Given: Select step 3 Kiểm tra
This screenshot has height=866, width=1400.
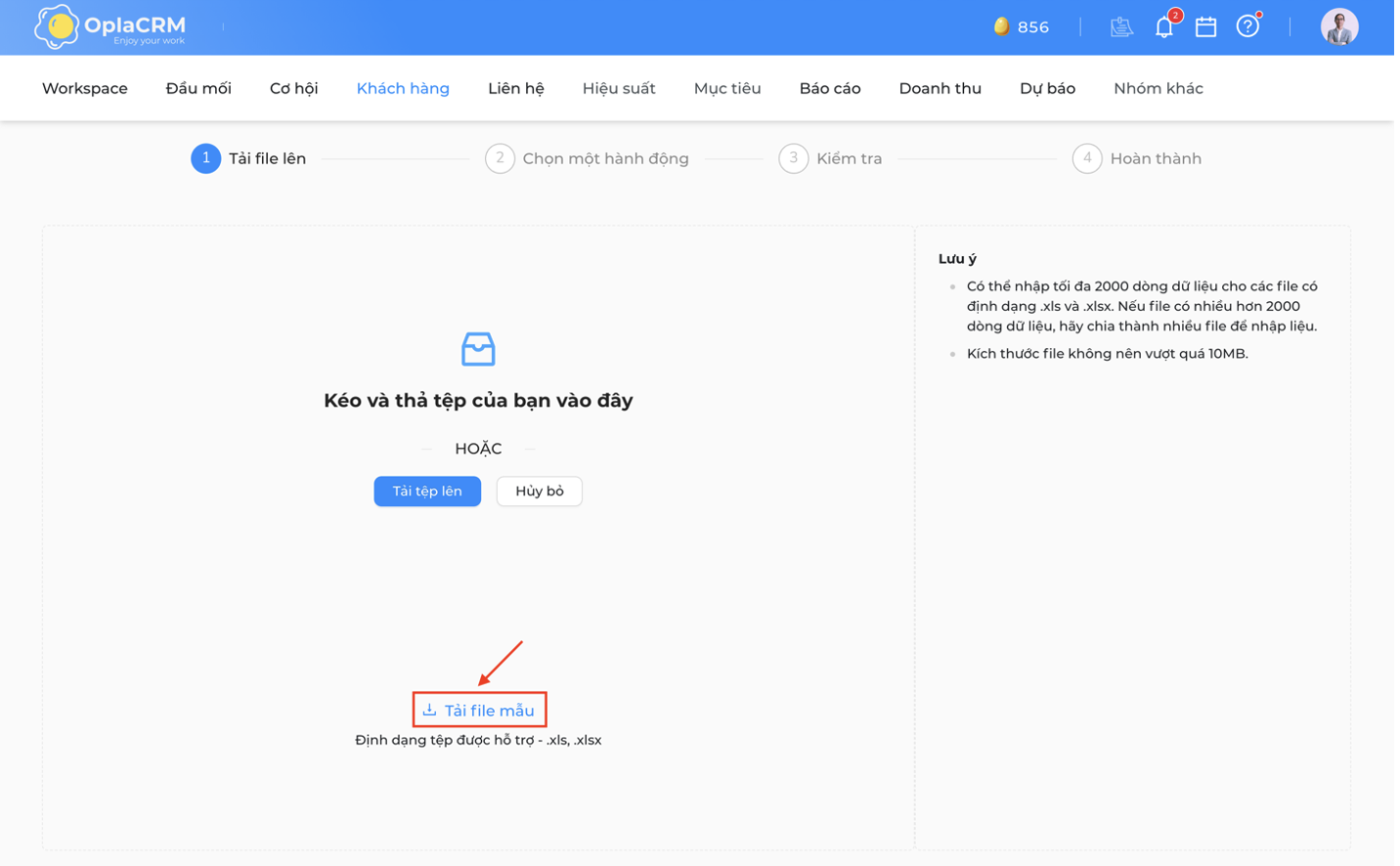Looking at the screenshot, I should (x=830, y=158).
